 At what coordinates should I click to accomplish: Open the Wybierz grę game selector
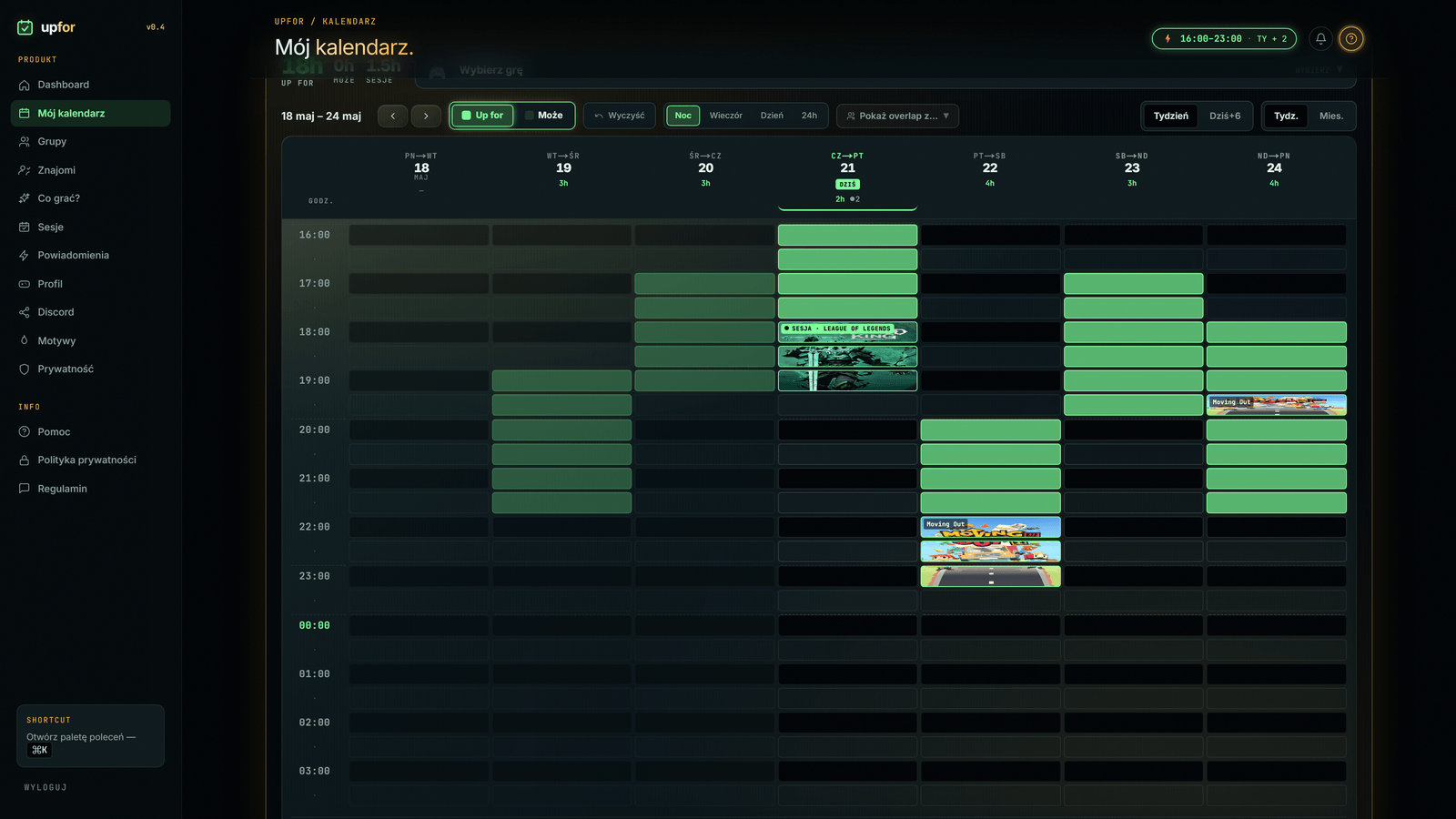[885, 71]
